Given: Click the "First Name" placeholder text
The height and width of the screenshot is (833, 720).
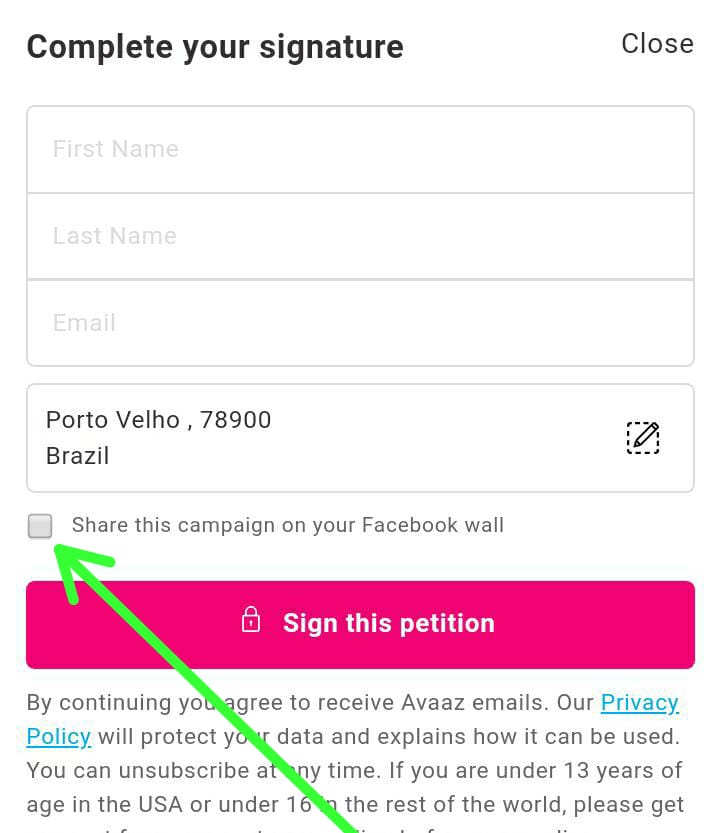Looking at the screenshot, I should (x=115, y=149).
